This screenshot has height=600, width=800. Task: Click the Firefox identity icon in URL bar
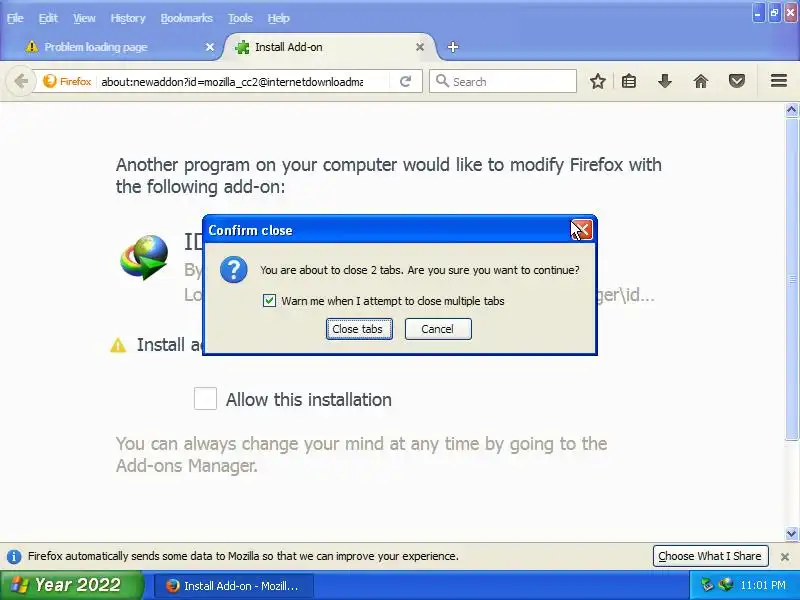coord(67,82)
